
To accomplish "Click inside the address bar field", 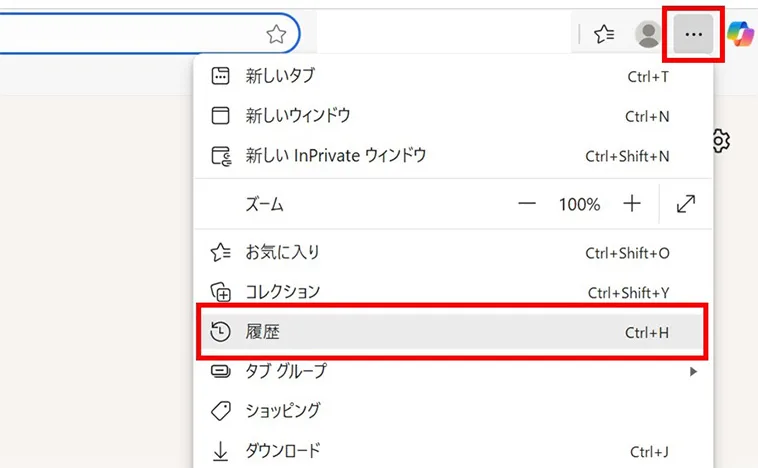I will click(x=130, y=35).
